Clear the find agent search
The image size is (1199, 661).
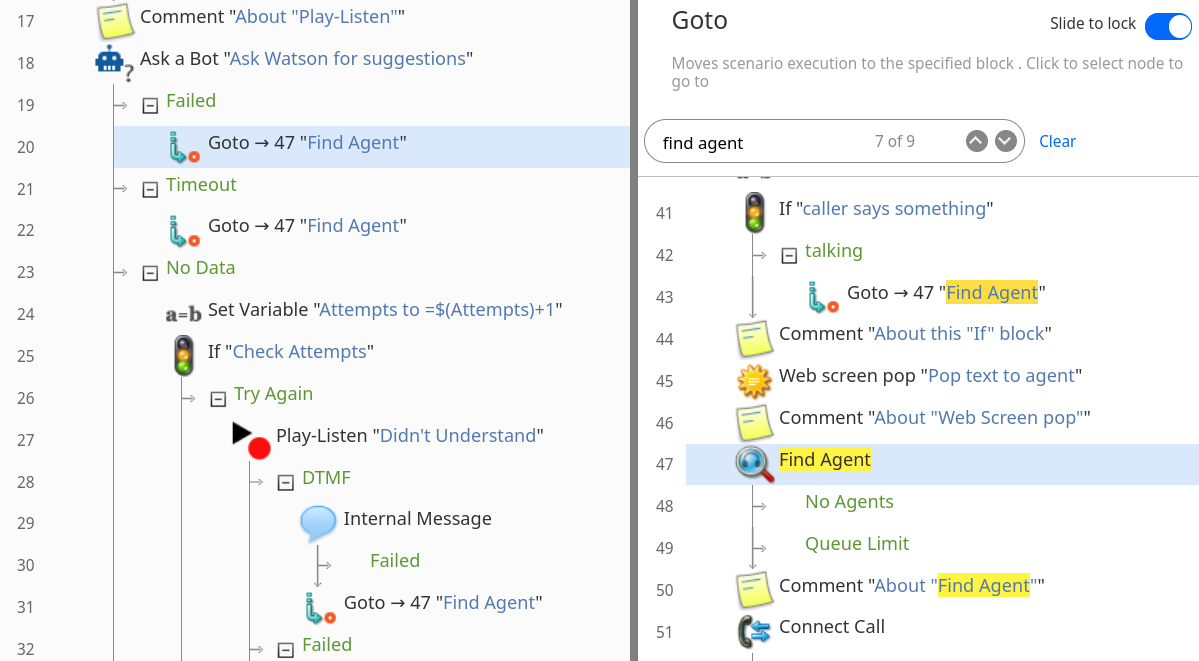(1057, 142)
